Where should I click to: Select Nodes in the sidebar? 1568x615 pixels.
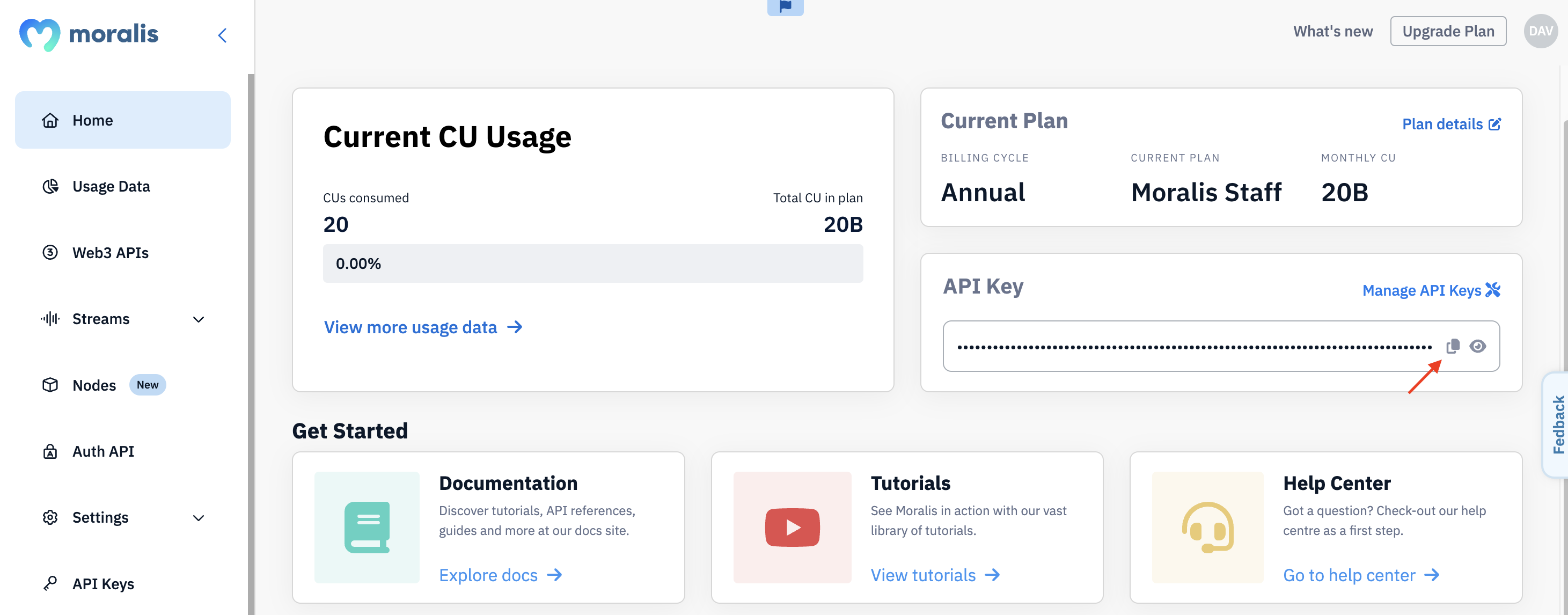click(x=94, y=385)
